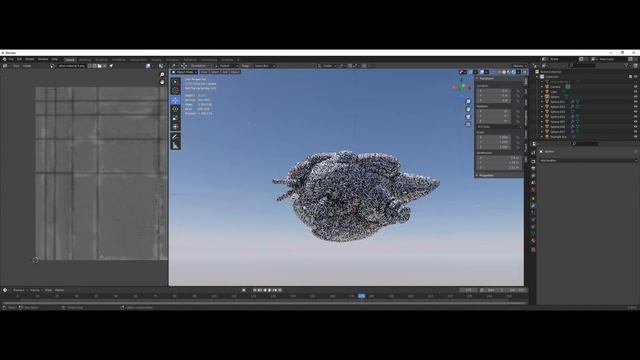Select the Annotate pencil tool
640x360 pixels.
[176, 137]
